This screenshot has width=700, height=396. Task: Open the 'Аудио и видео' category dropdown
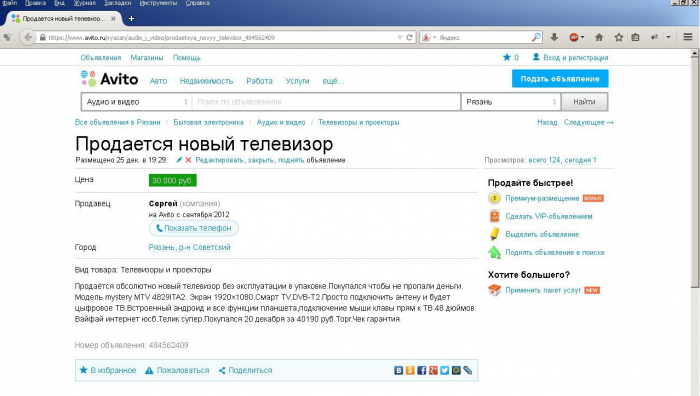click(x=137, y=102)
